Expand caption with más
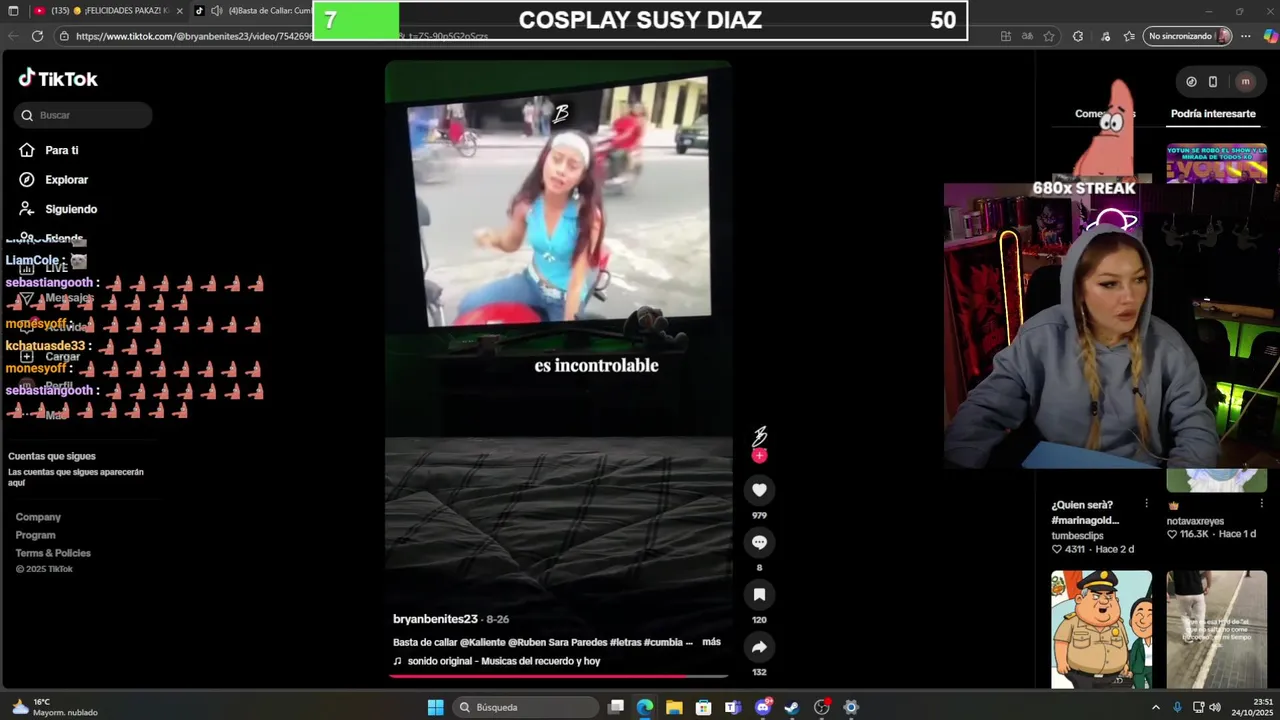The width and height of the screenshot is (1280, 720). (x=711, y=642)
